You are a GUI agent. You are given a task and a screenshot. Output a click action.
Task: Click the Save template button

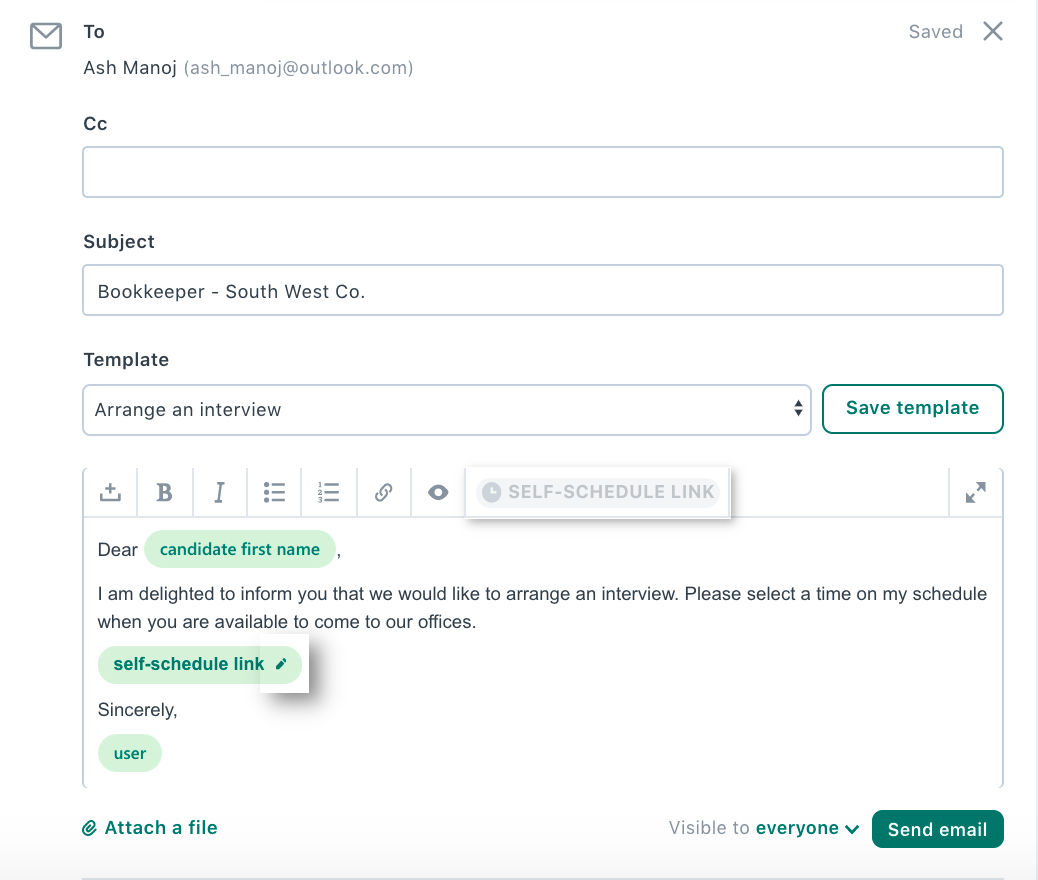tap(912, 408)
